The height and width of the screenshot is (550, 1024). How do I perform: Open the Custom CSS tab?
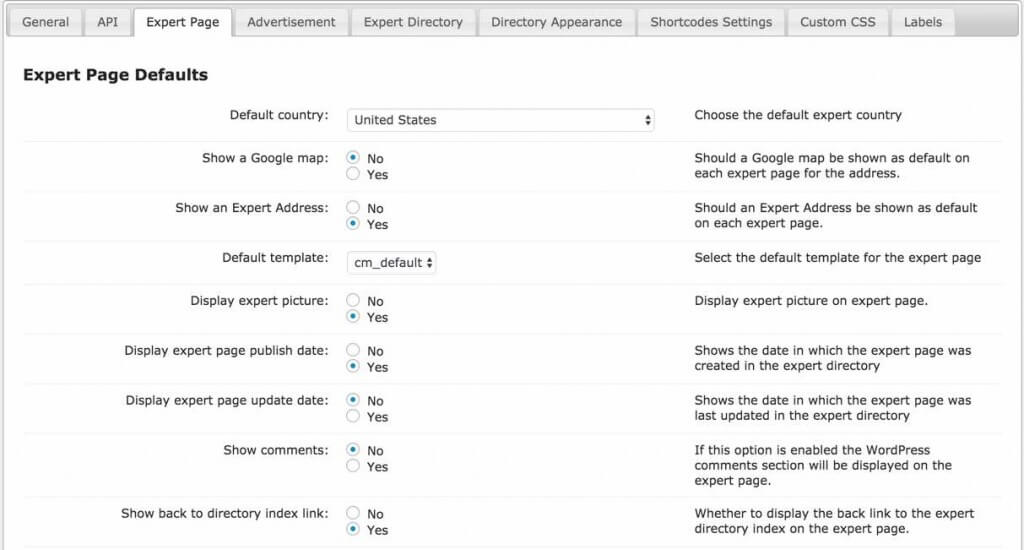tap(837, 22)
